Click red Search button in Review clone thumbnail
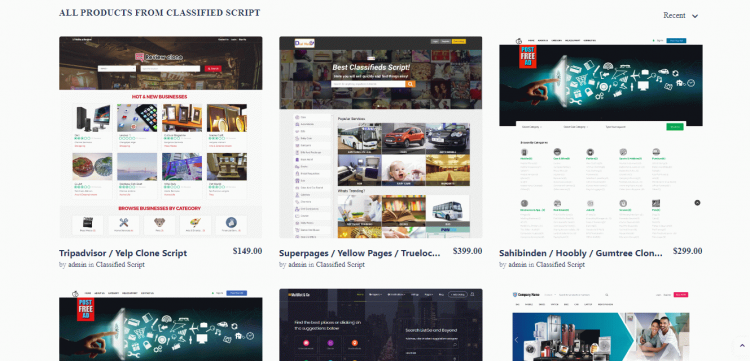The height and width of the screenshot is (361, 750). coord(213,68)
